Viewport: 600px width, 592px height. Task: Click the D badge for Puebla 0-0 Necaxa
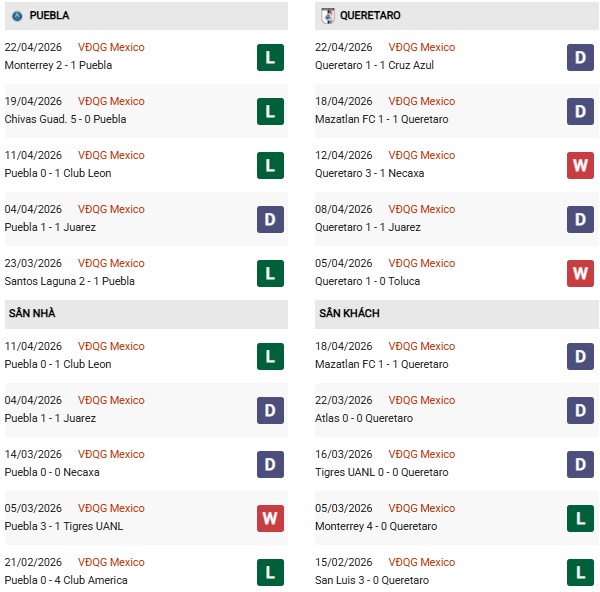[270, 464]
